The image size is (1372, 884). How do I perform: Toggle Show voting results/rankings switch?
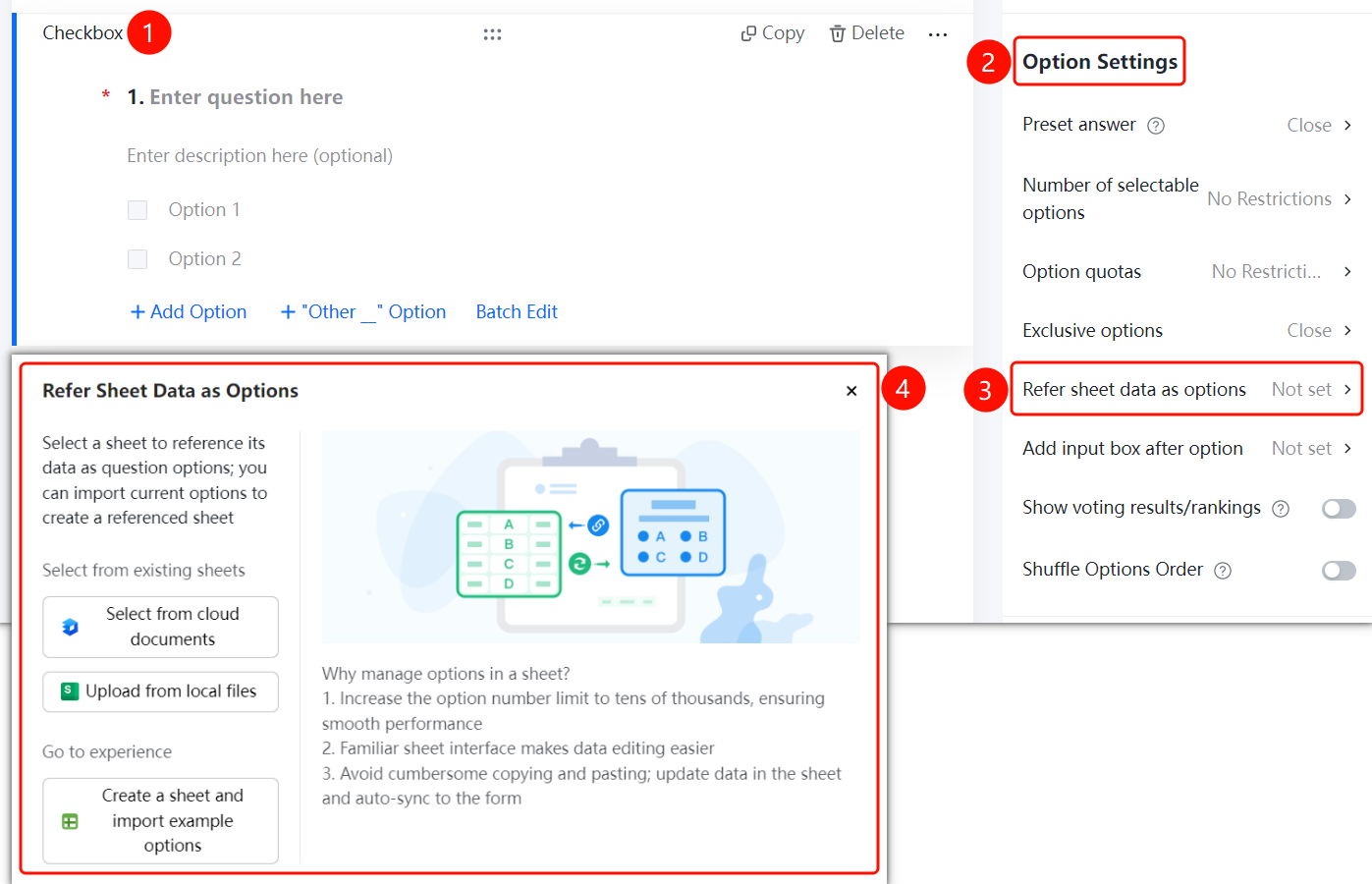point(1339,509)
